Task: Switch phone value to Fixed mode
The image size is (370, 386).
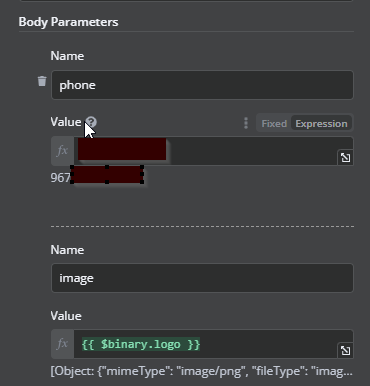Action: tap(274, 124)
